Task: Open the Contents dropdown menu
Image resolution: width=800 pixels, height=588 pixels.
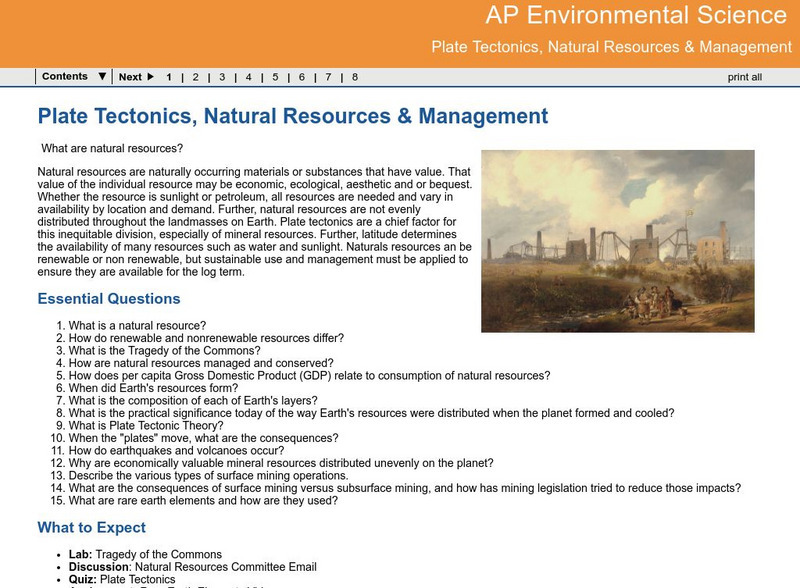Action: (74, 77)
